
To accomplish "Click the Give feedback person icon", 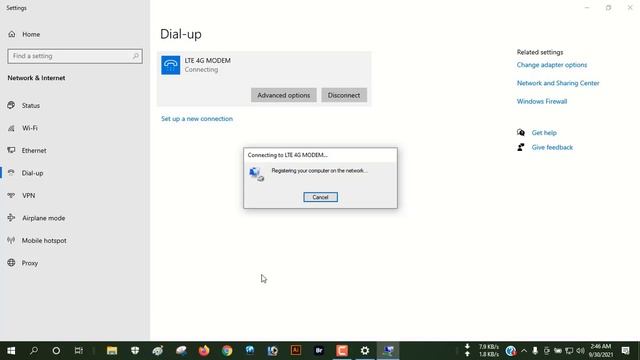I will point(521,147).
